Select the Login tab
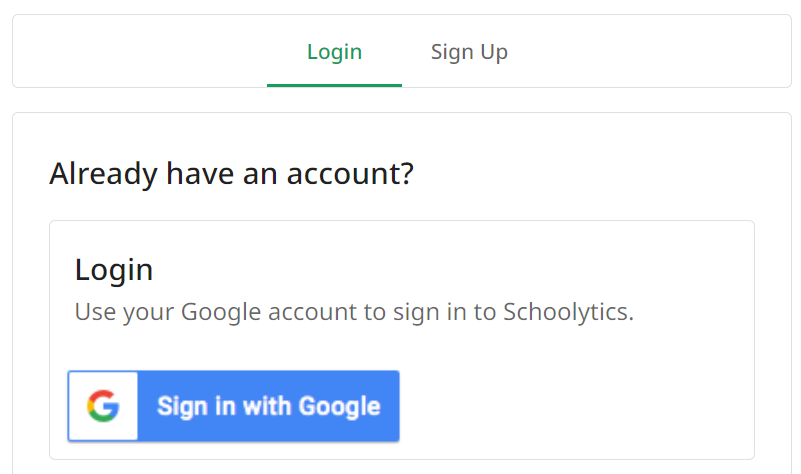Screen dimensions: 801x474 tap(335, 52)
